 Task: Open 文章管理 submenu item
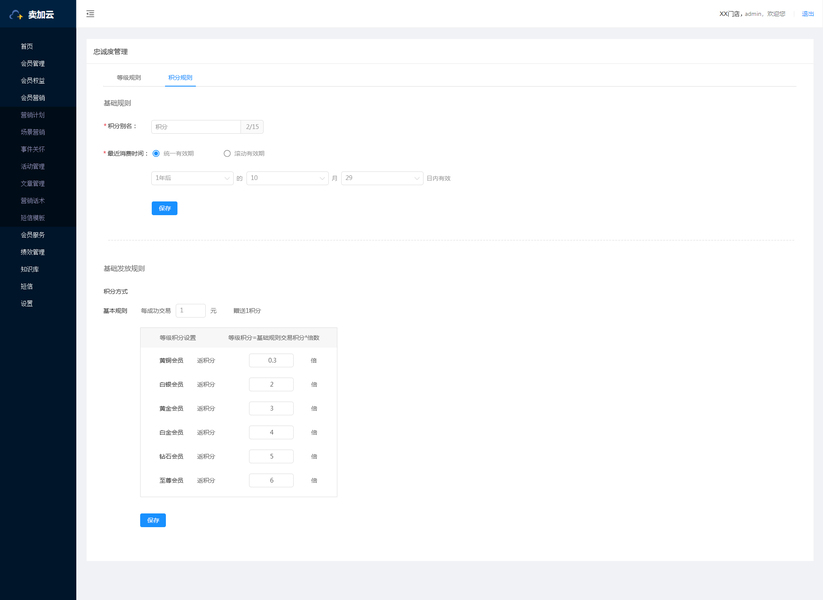[33, 184]
